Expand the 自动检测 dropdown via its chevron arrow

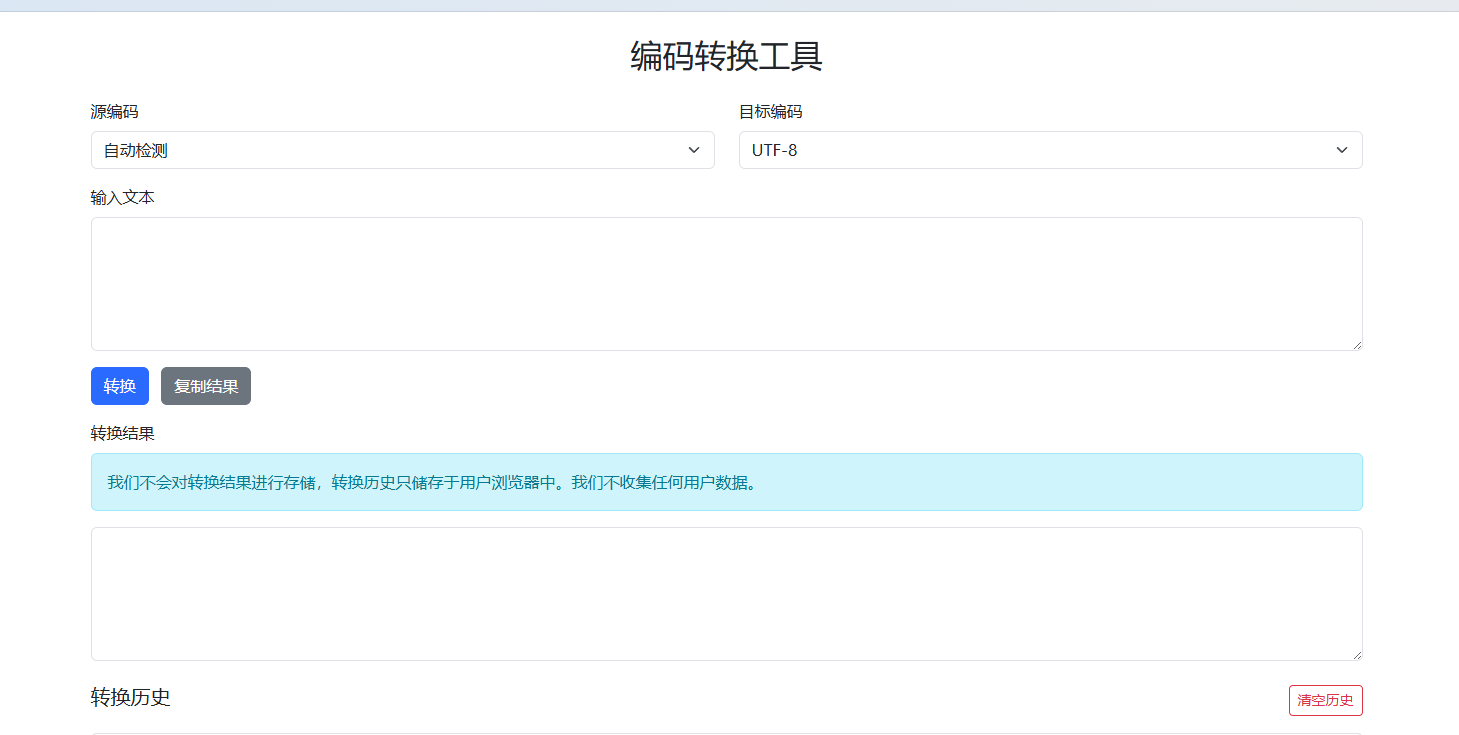695,150
